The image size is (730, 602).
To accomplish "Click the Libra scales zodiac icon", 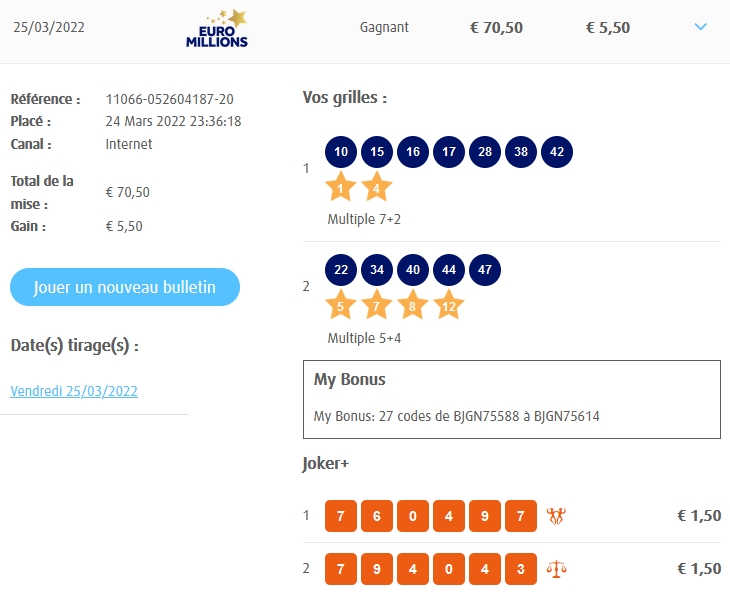I will click(x=556, y=568).
